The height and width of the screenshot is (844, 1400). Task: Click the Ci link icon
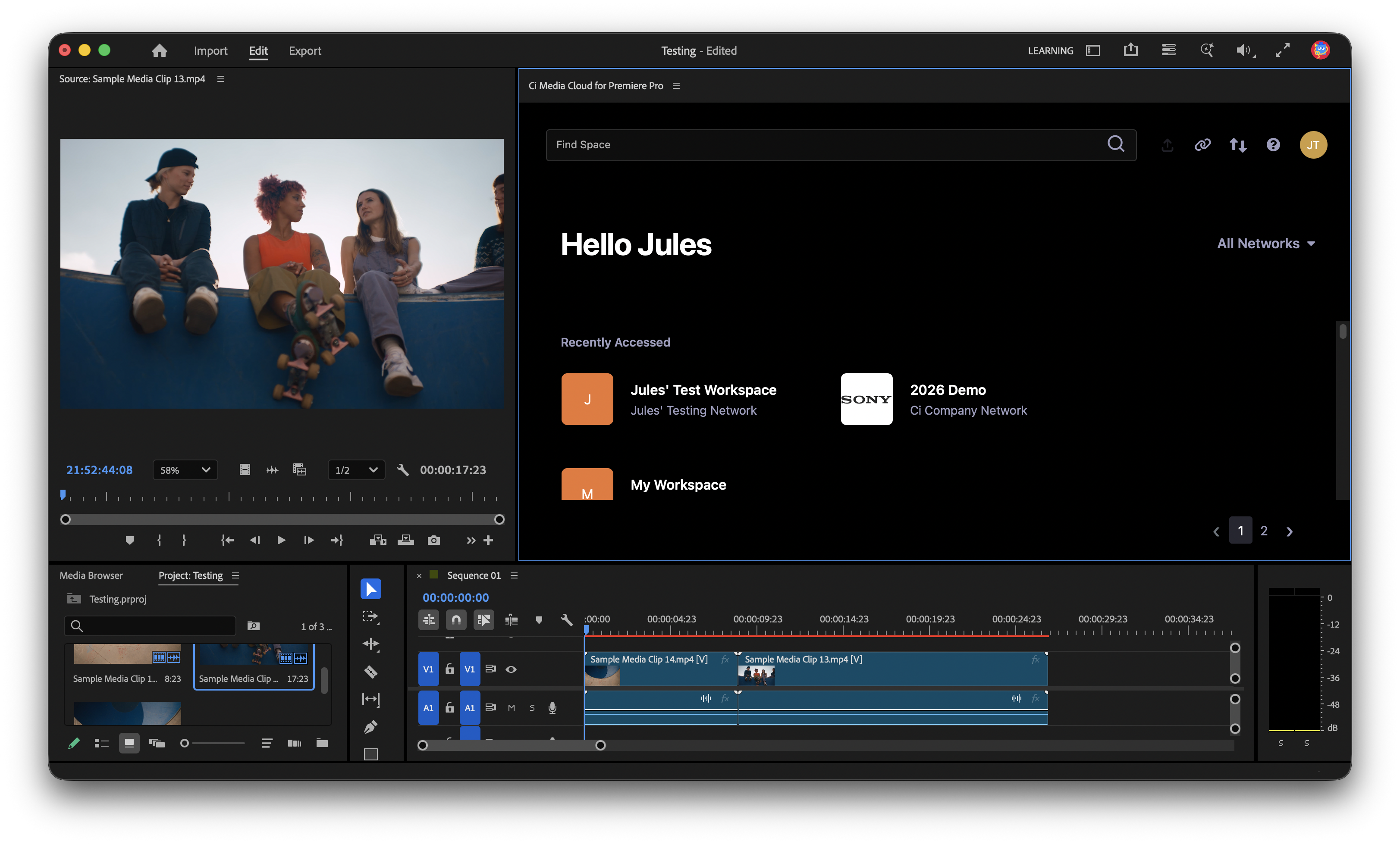pyautogui.click(x=1202, y=145)
